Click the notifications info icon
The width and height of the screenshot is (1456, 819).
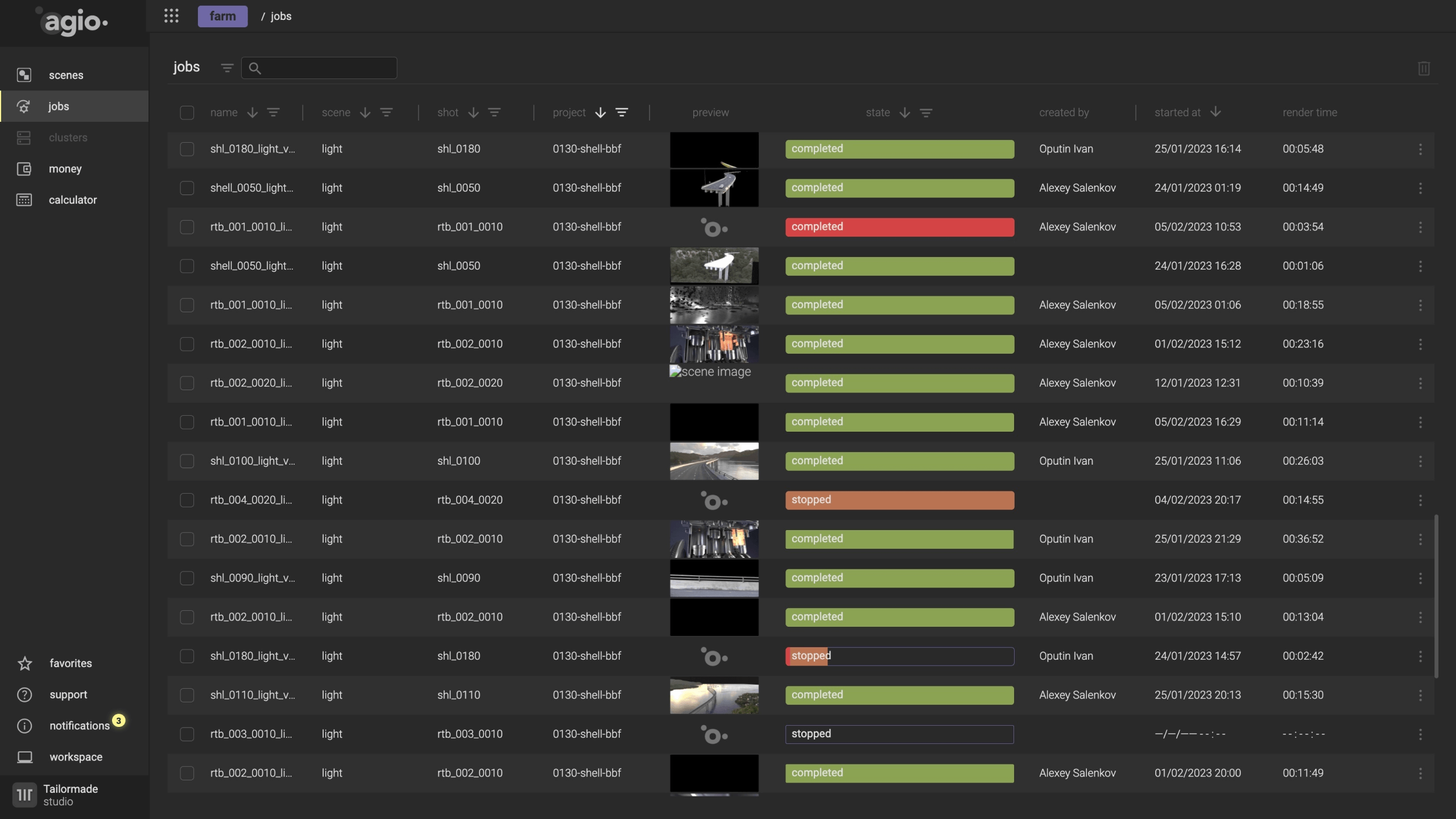(24, 726)
